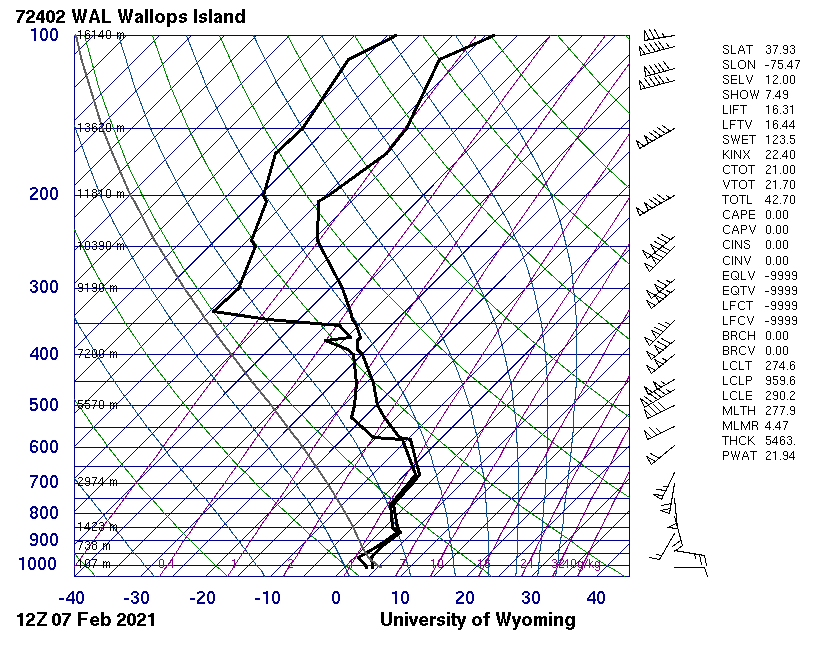This screenshot has width=819, height=645.
Task: Click the "9190 m" height label
Action: [x=98, y=288]
